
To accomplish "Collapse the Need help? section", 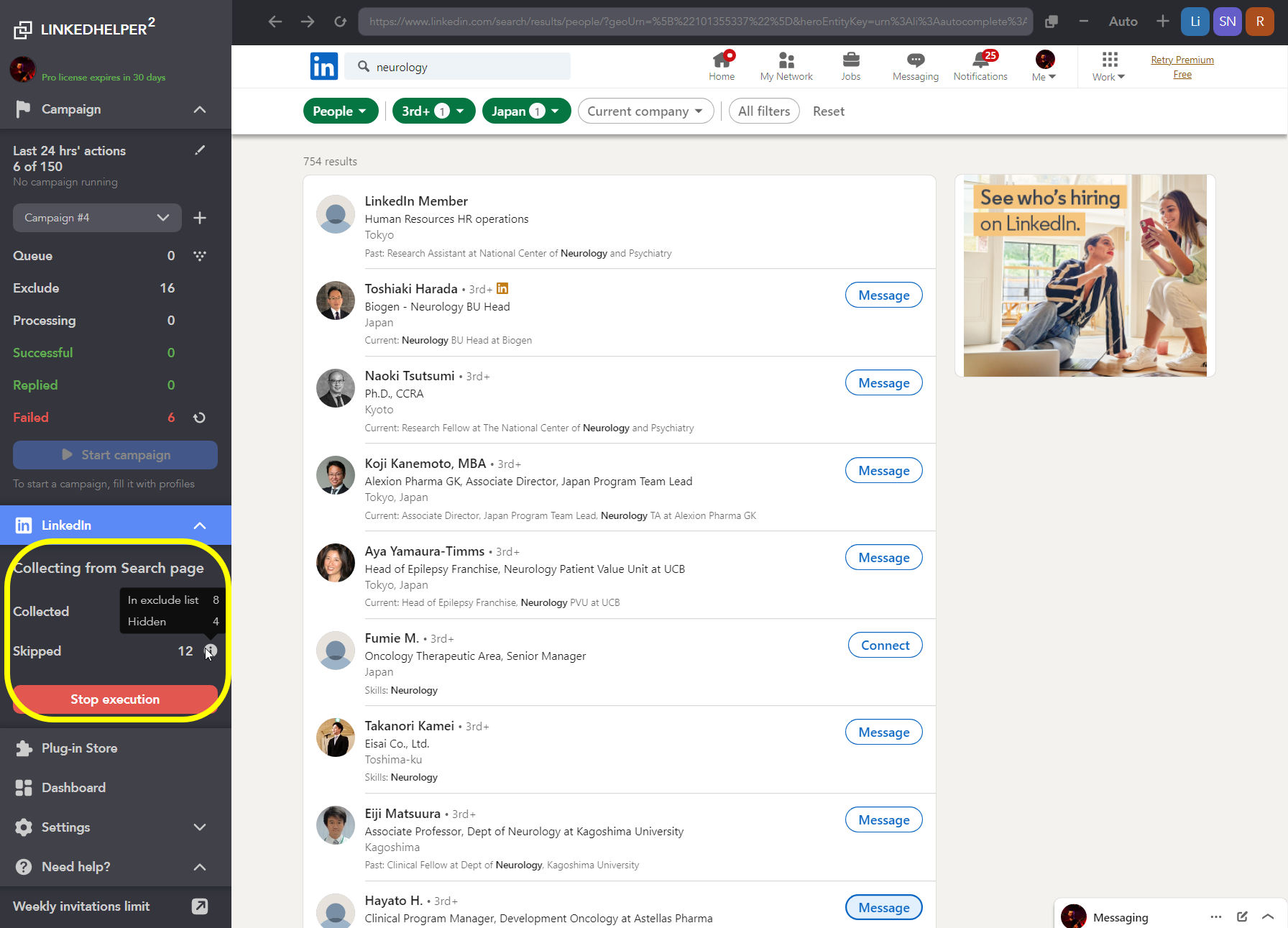I will pos(200,867).
